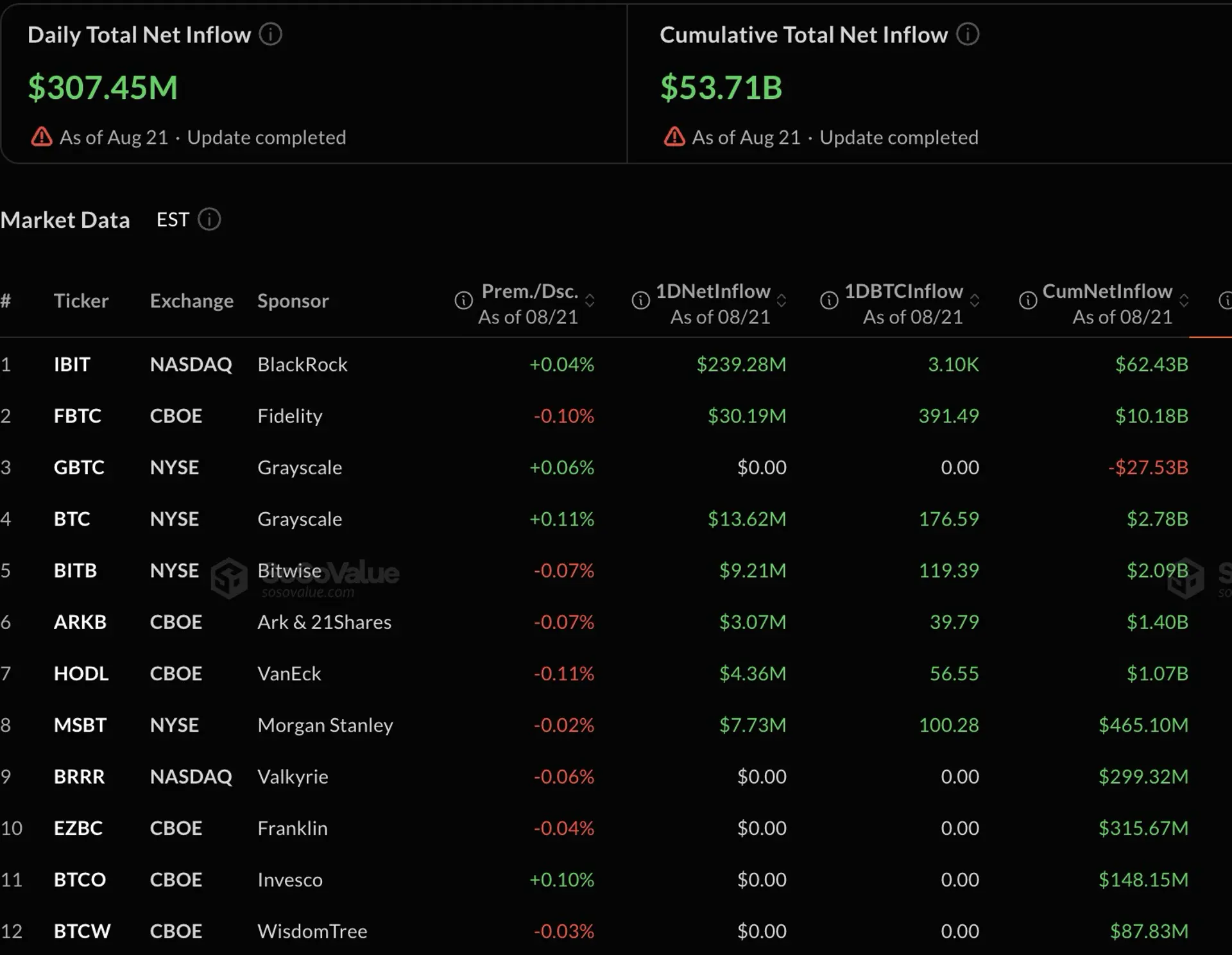Open the BTC ticker from Grayscale

coord(72,519)
